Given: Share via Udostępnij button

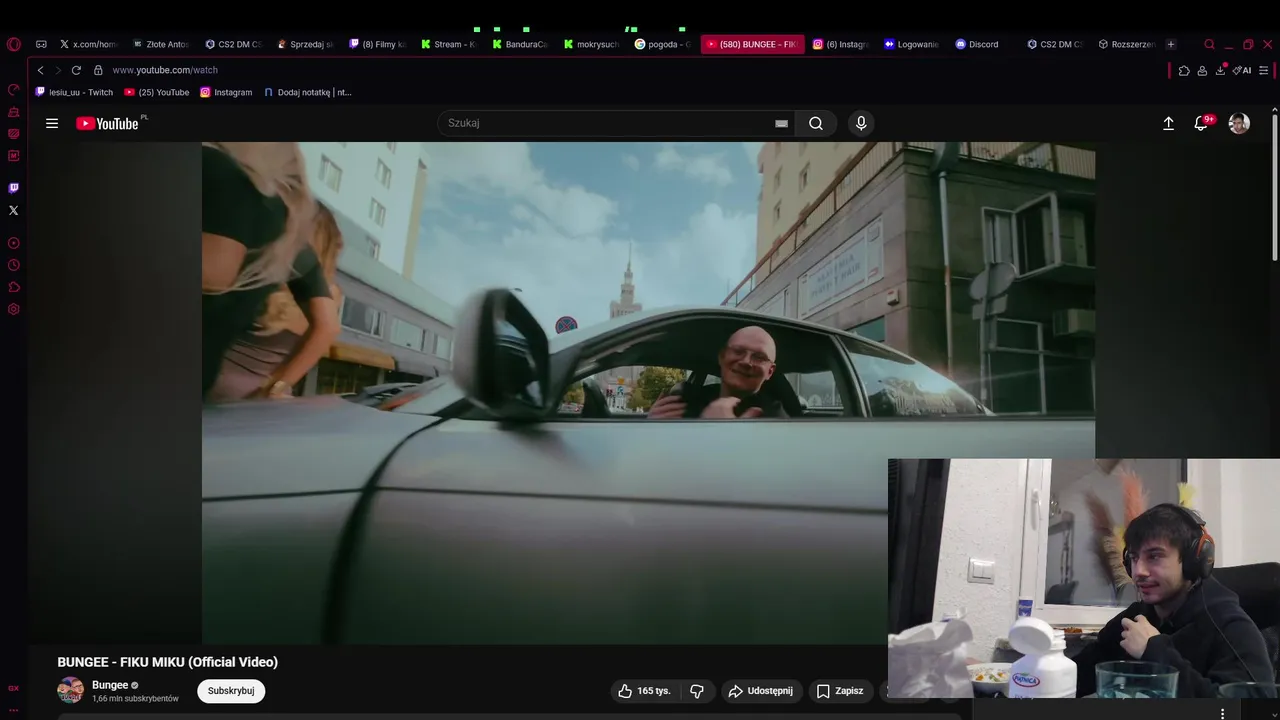Looking at the screenshot, I should pos(761,691).
